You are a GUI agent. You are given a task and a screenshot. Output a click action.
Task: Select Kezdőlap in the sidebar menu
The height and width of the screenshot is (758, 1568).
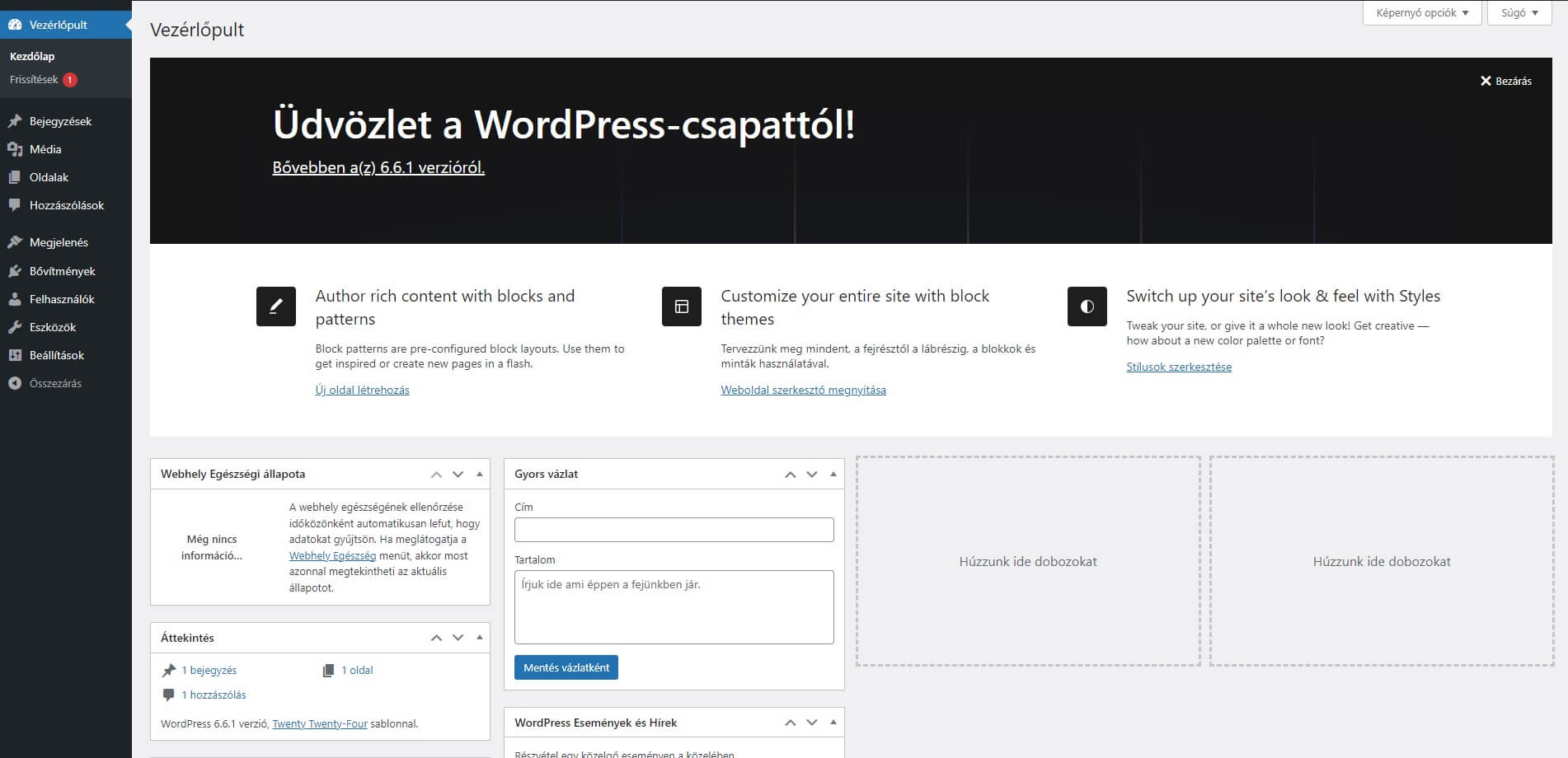pyautogui.click(x=32, y=56)
